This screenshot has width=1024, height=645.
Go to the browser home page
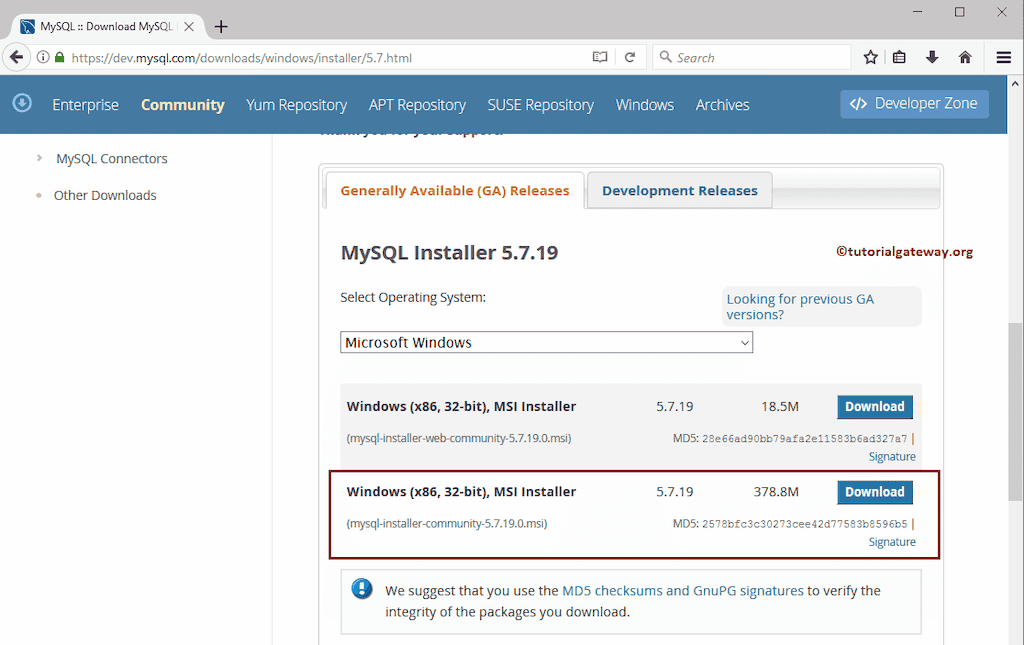963,57
